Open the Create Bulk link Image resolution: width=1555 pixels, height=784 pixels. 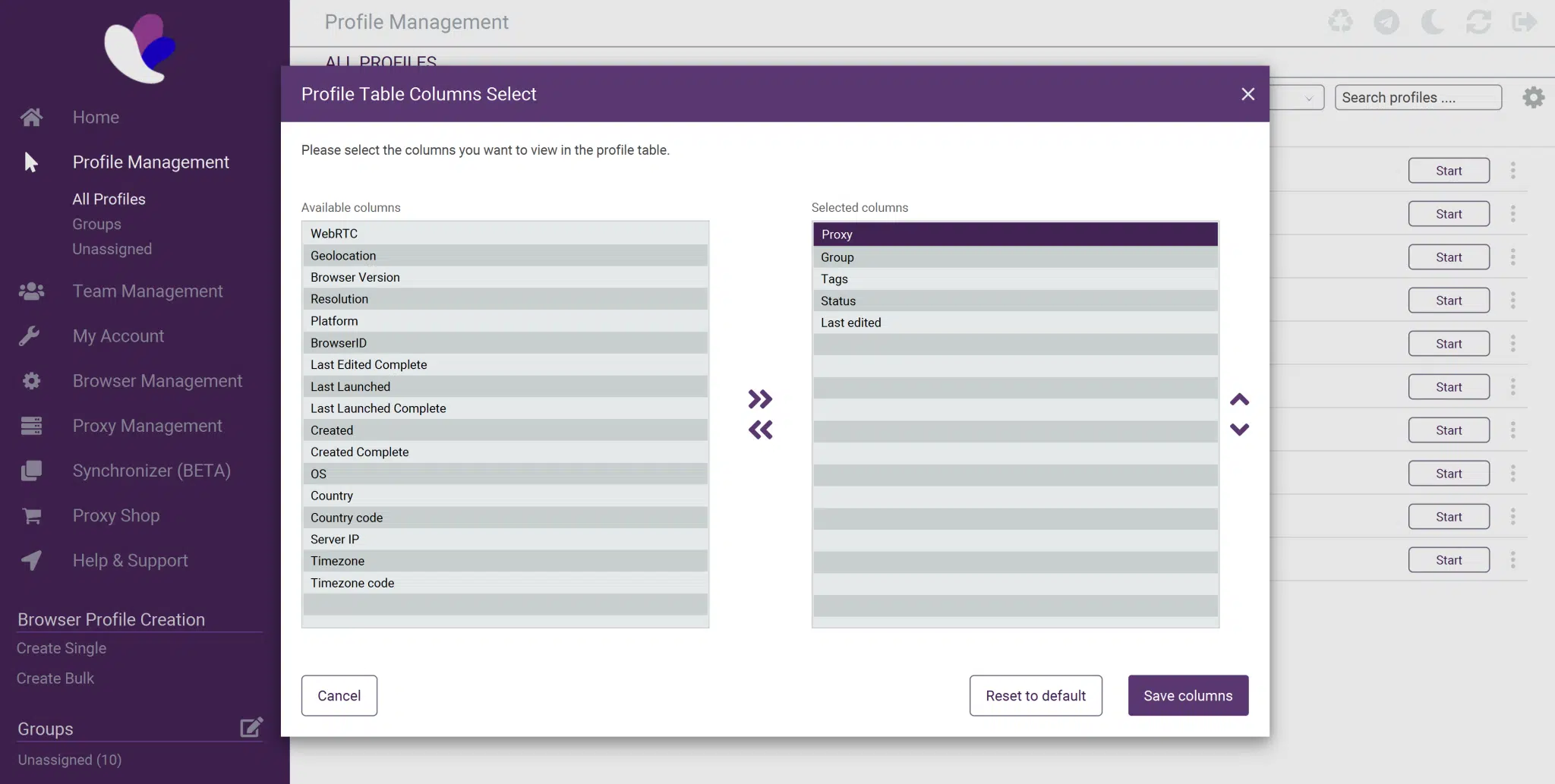55,679
